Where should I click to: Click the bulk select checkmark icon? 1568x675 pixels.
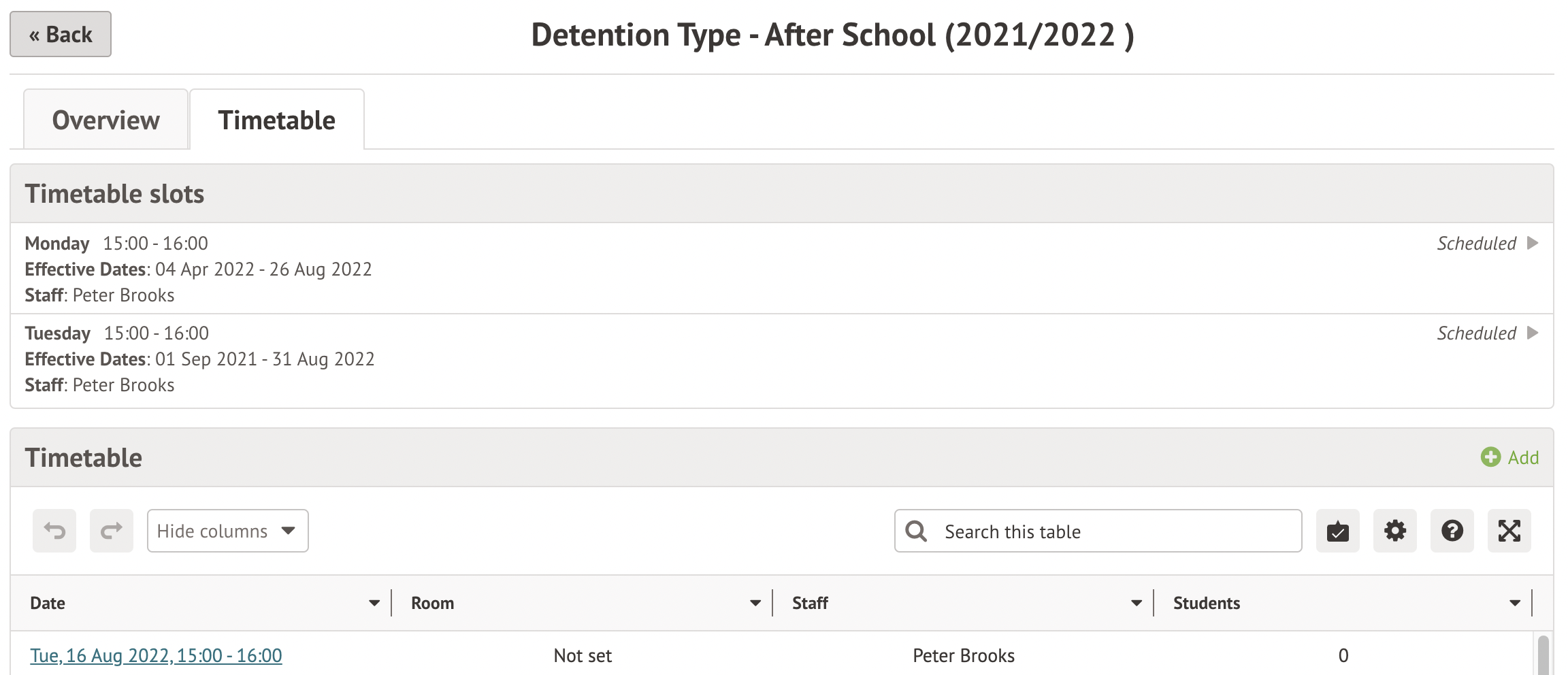coord(1337,531)
